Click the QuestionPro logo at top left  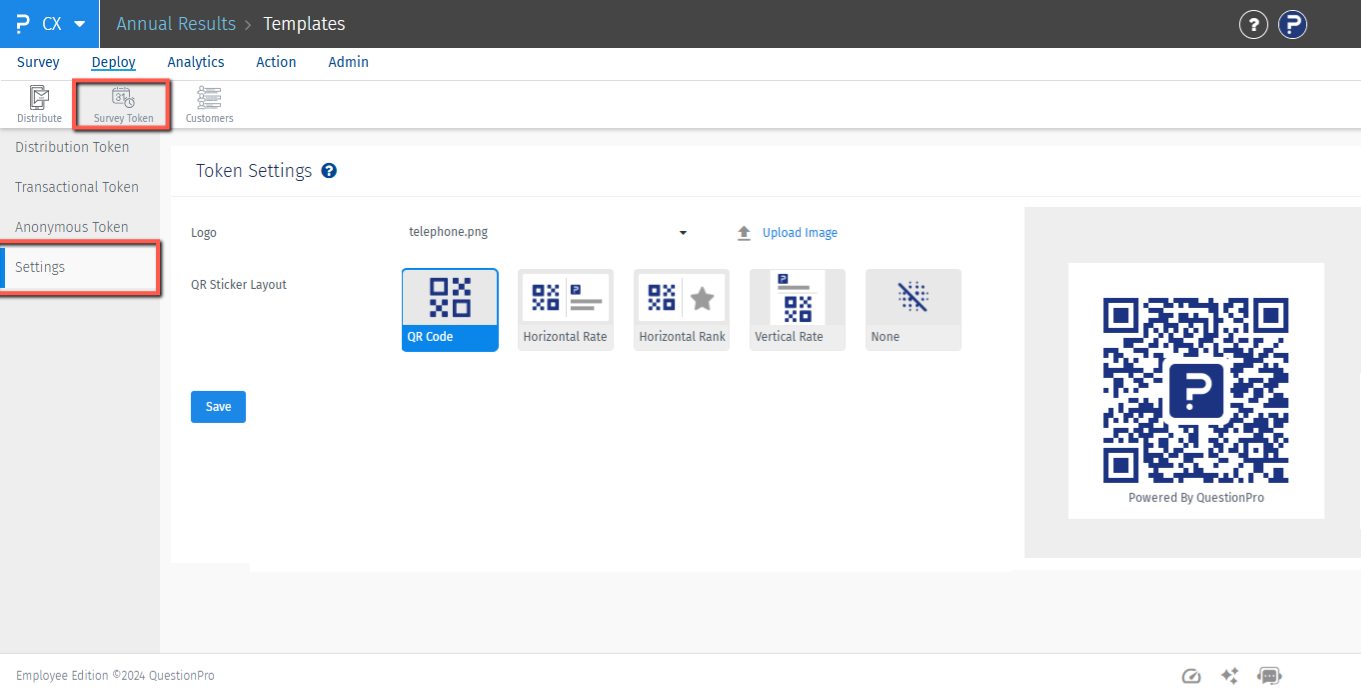click(23, 24)
